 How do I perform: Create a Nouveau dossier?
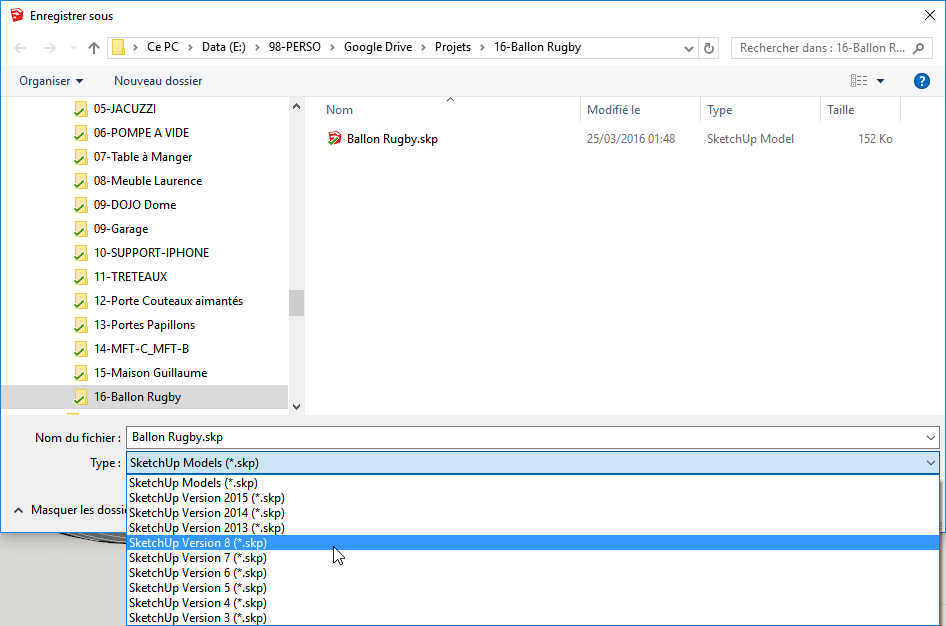(x=158, y=81)
